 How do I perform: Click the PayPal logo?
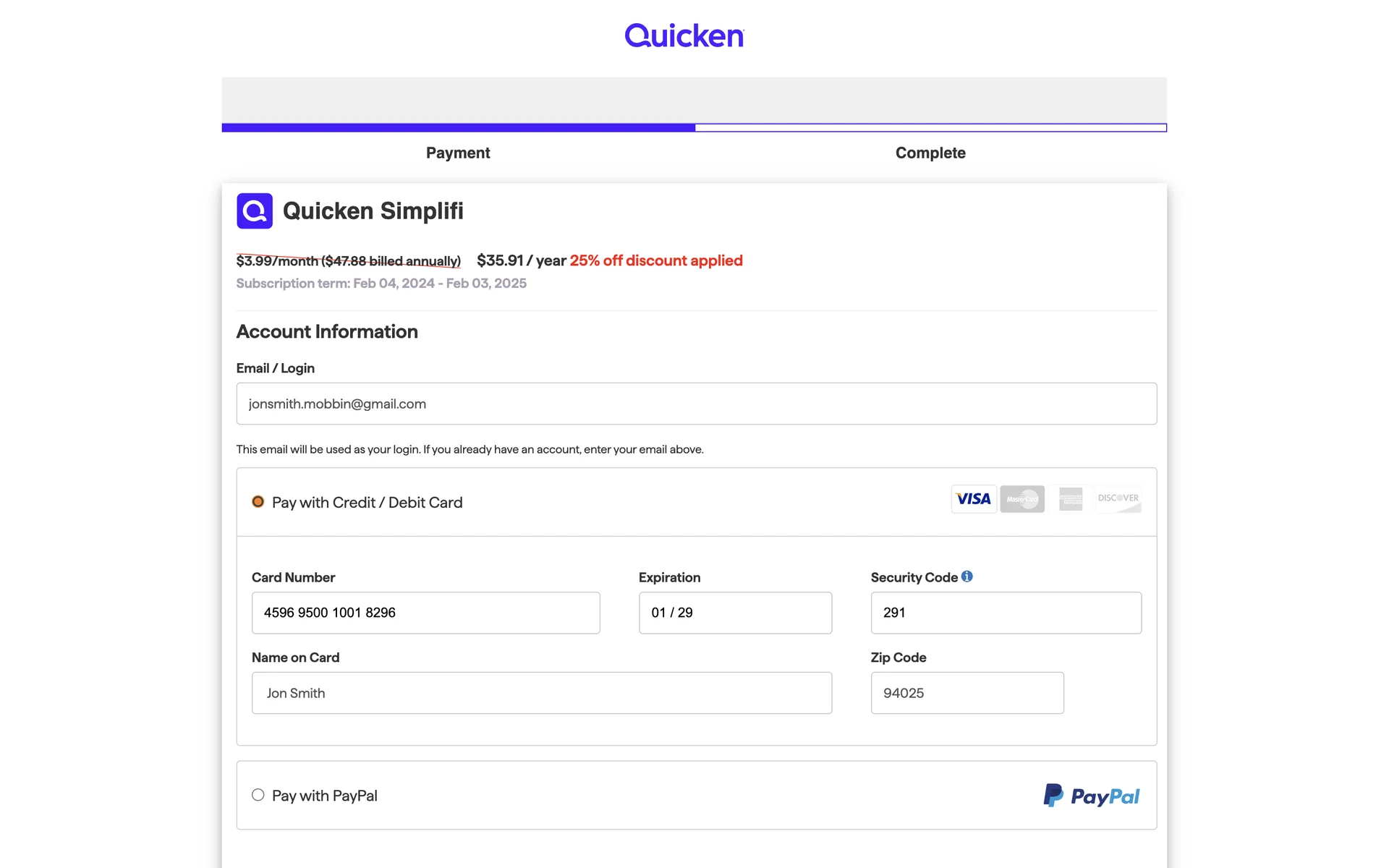click(1092, 796)
